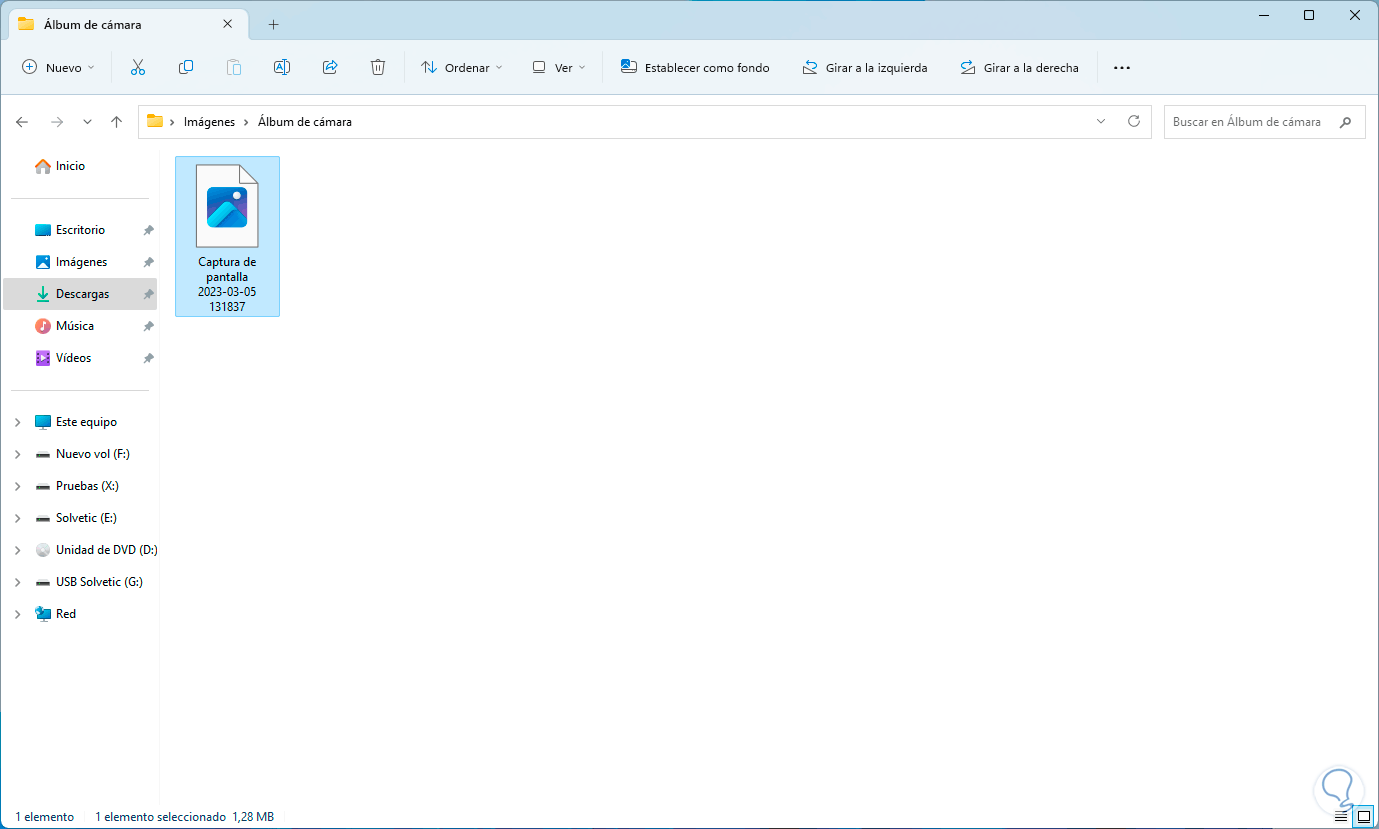Click Girar a la derecha
The image size is (1379, 829).
(1019, 68)
